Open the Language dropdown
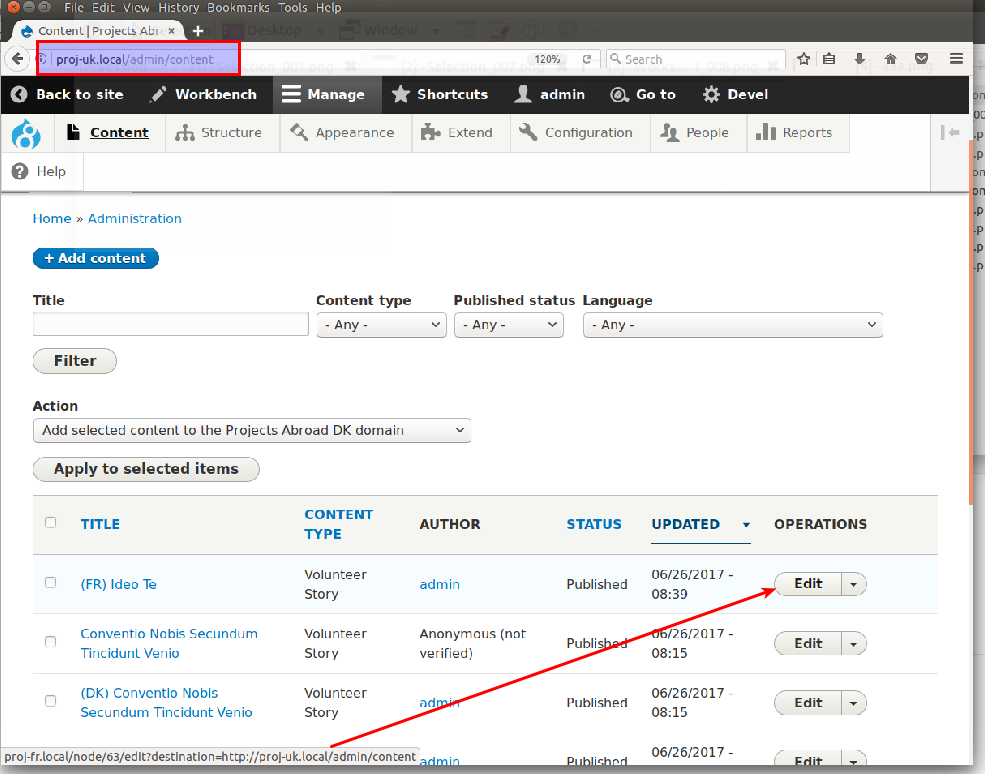985x774 pixels. [x=733, y=325]
